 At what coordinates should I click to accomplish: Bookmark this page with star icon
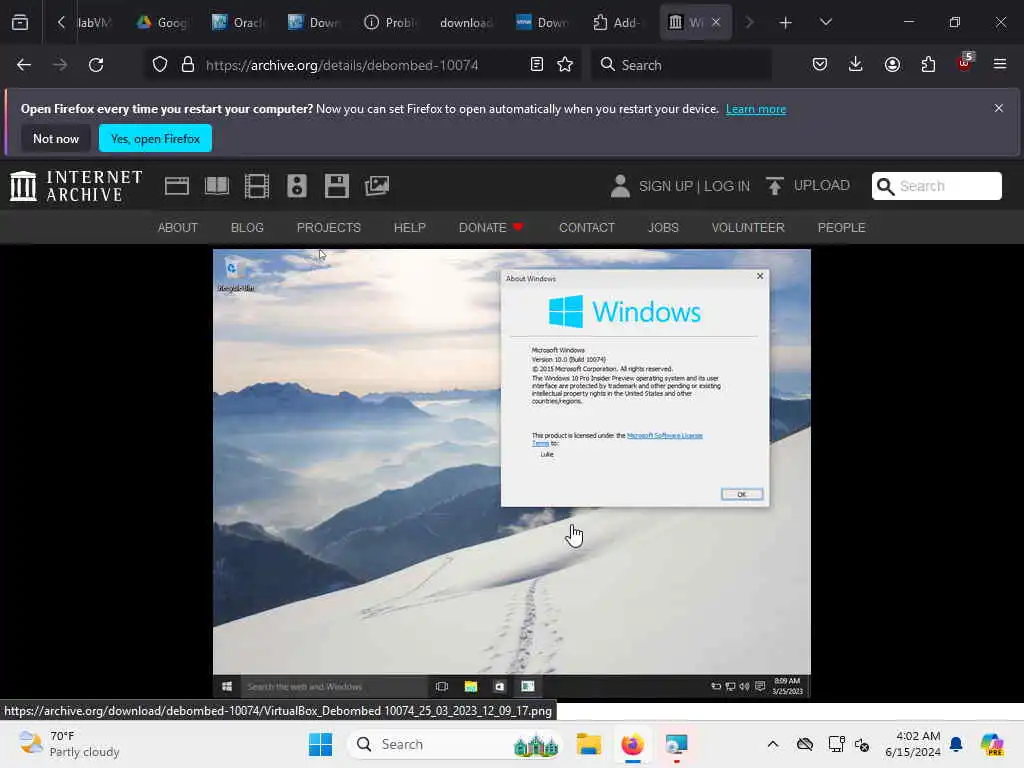565,65
